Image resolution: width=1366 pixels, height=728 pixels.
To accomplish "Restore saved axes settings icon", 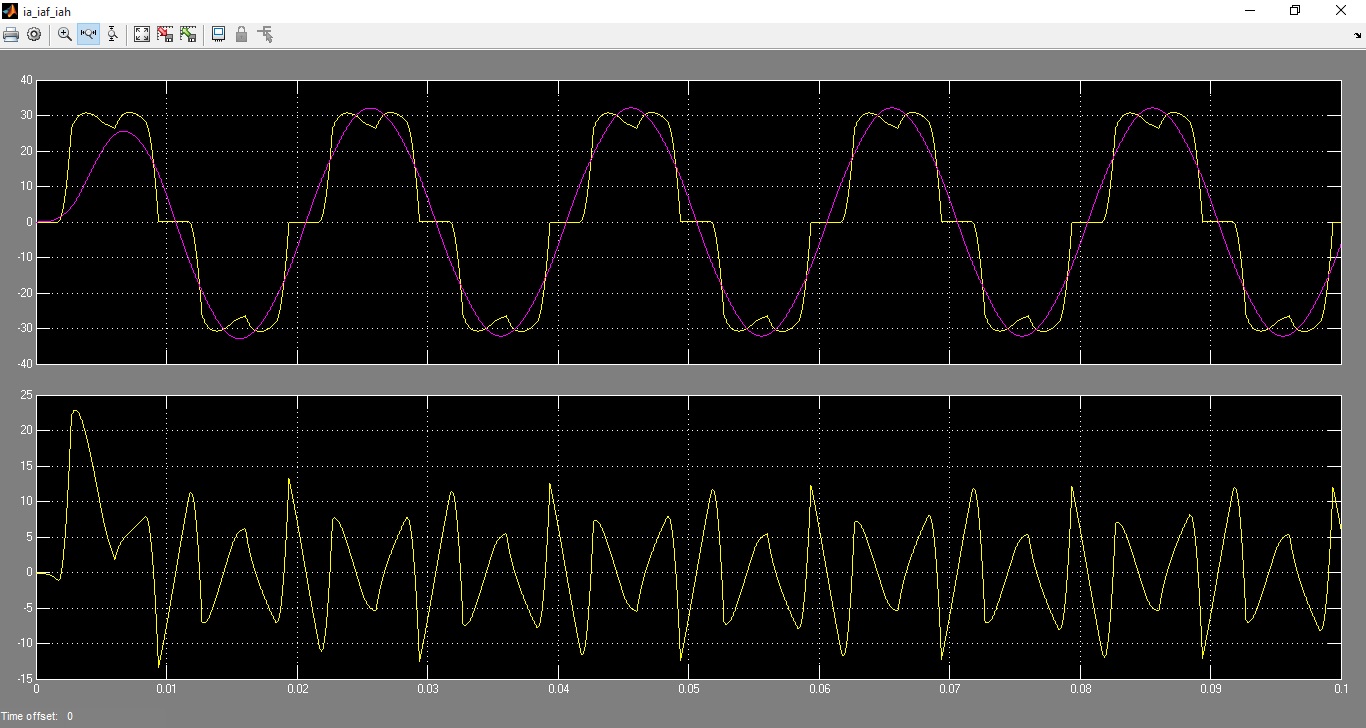I will click(x=188, y=35).
